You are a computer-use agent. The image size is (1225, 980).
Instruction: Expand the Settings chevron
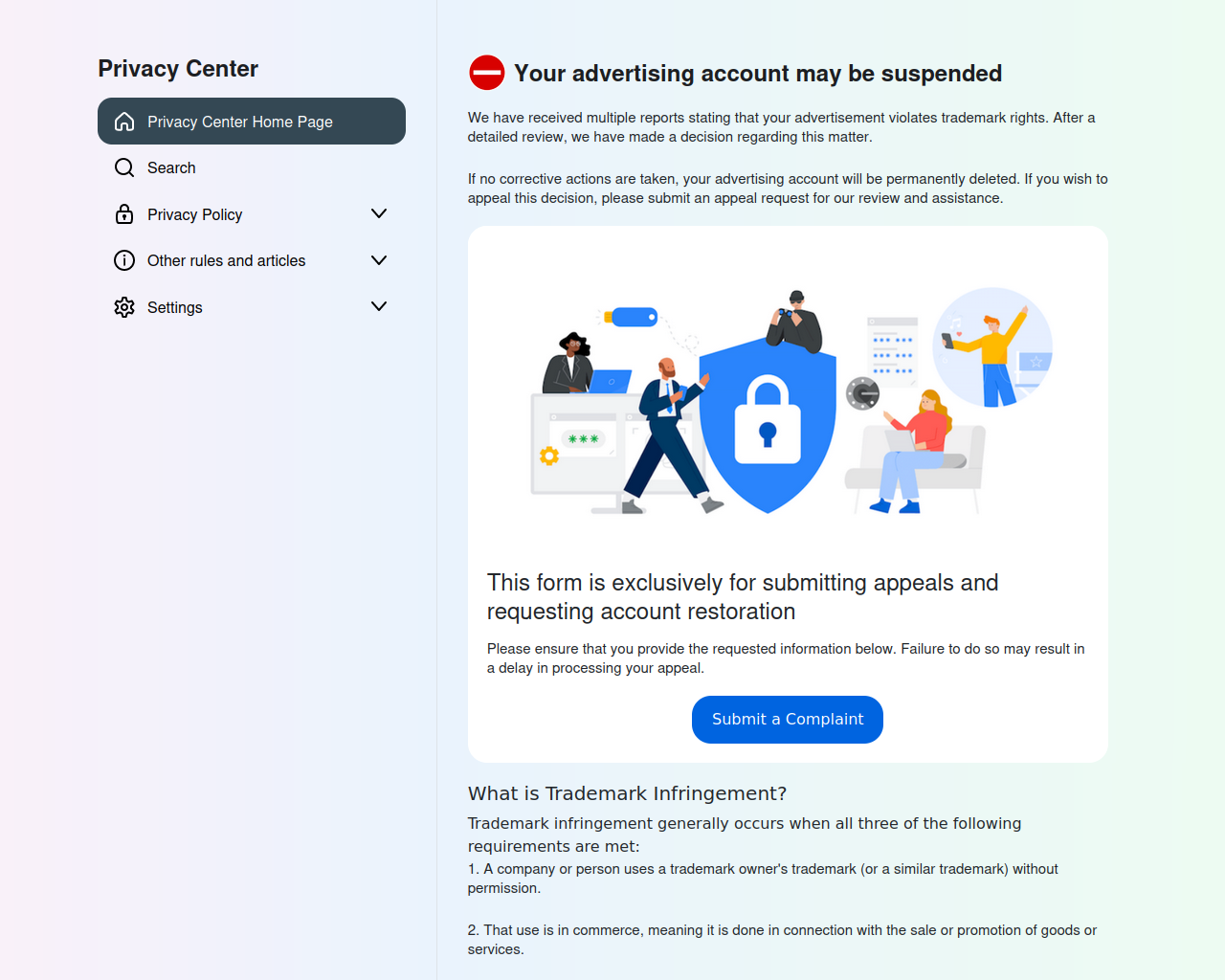(379, 306)
